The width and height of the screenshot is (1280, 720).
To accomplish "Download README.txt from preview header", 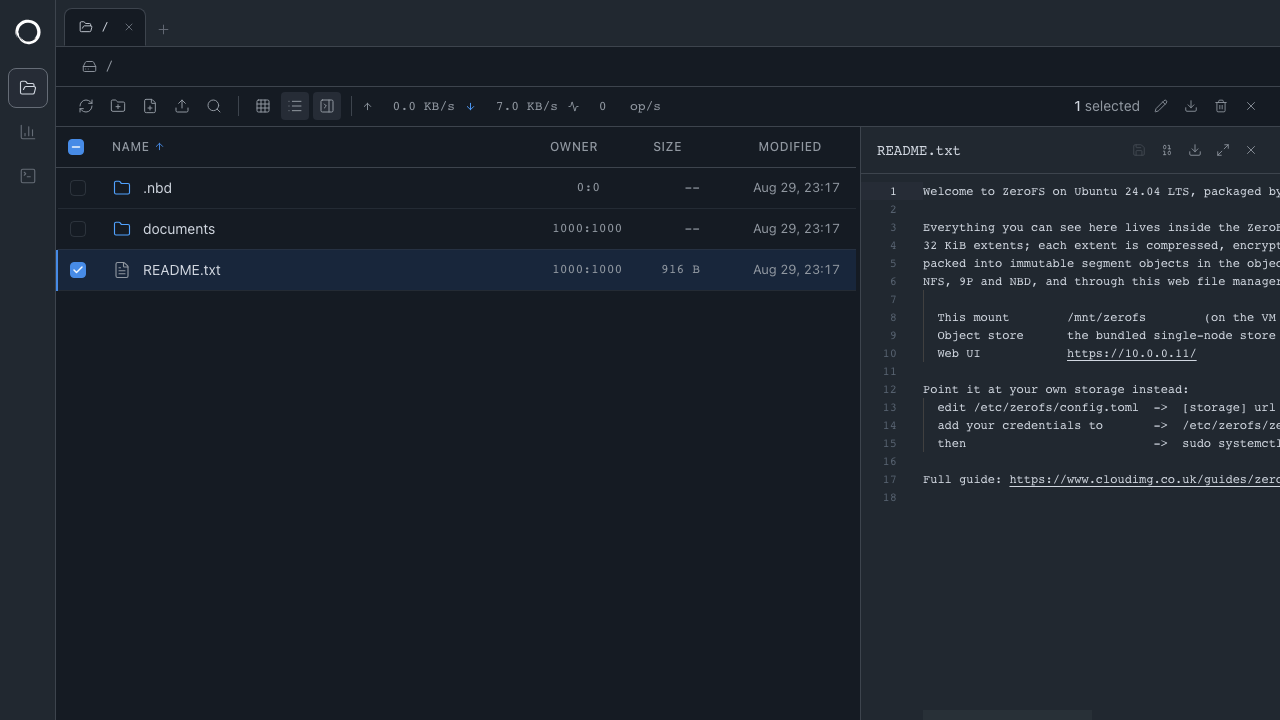I will coord(1195,150).
